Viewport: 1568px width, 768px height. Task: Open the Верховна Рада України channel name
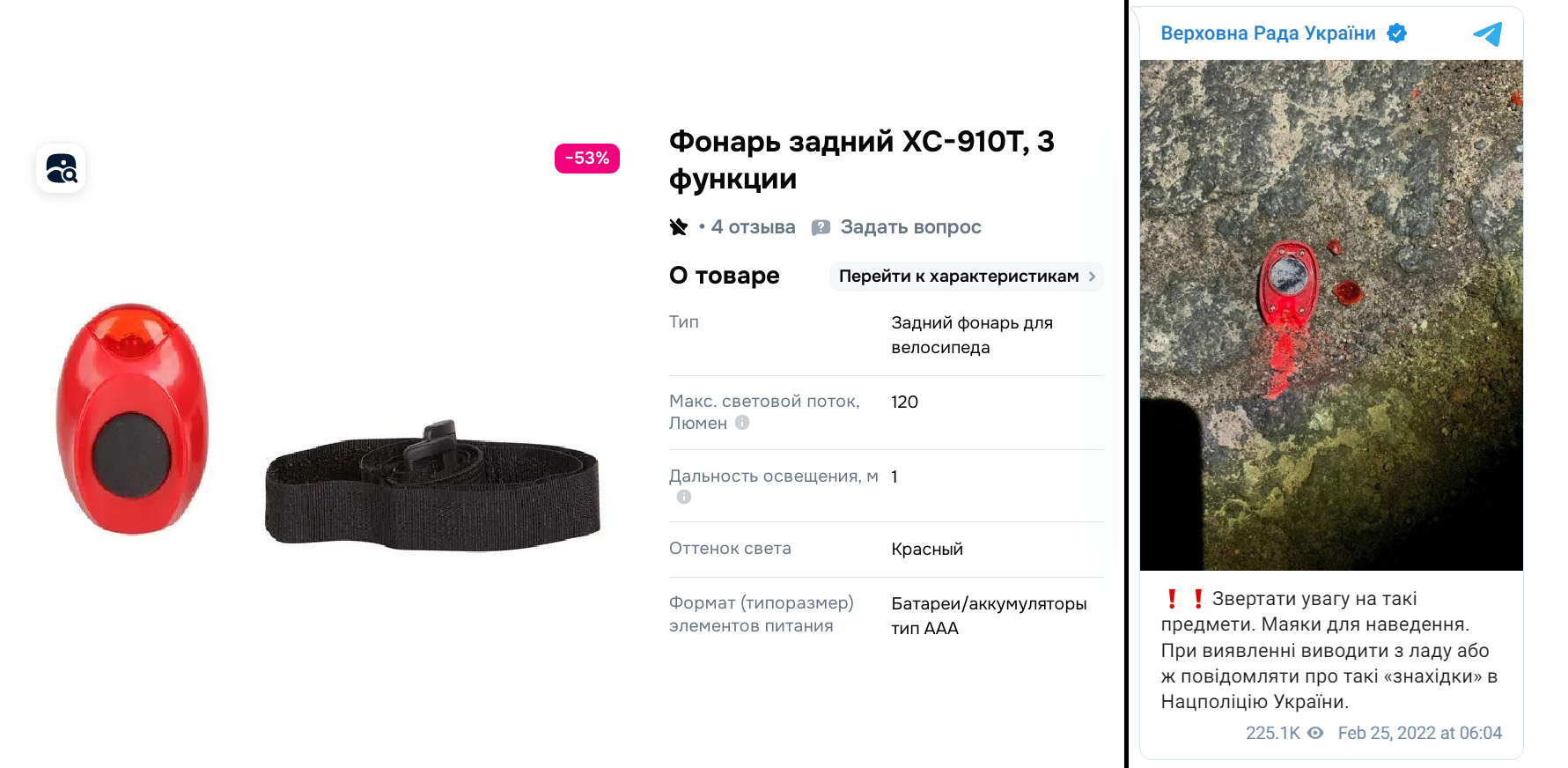[1268, 33]
